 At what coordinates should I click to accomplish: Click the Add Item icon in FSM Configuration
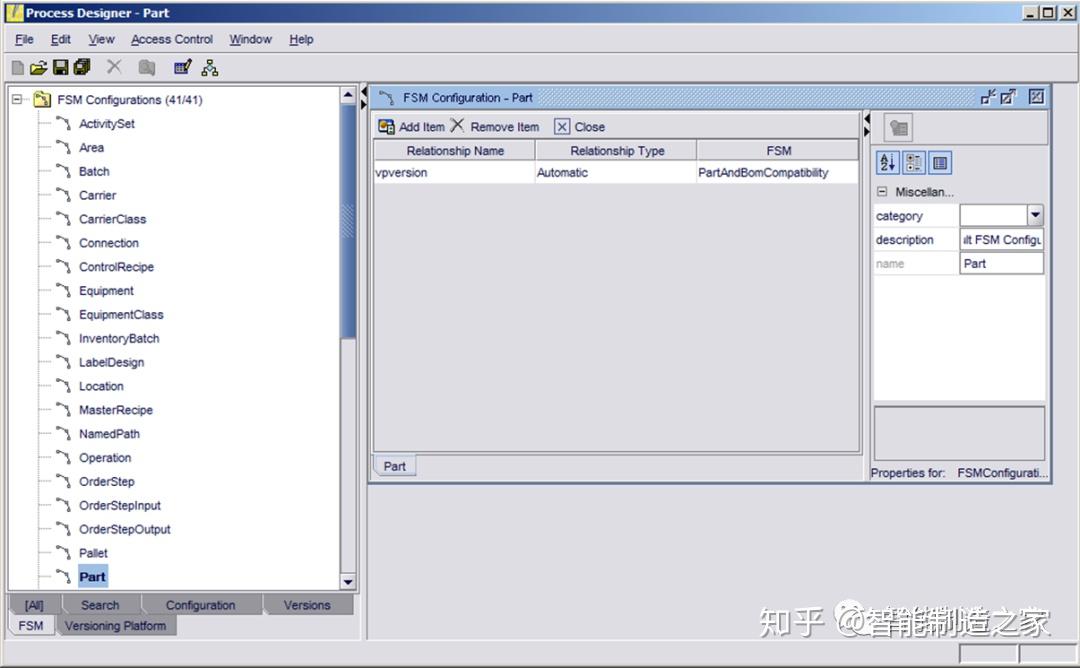pos(385,127)
